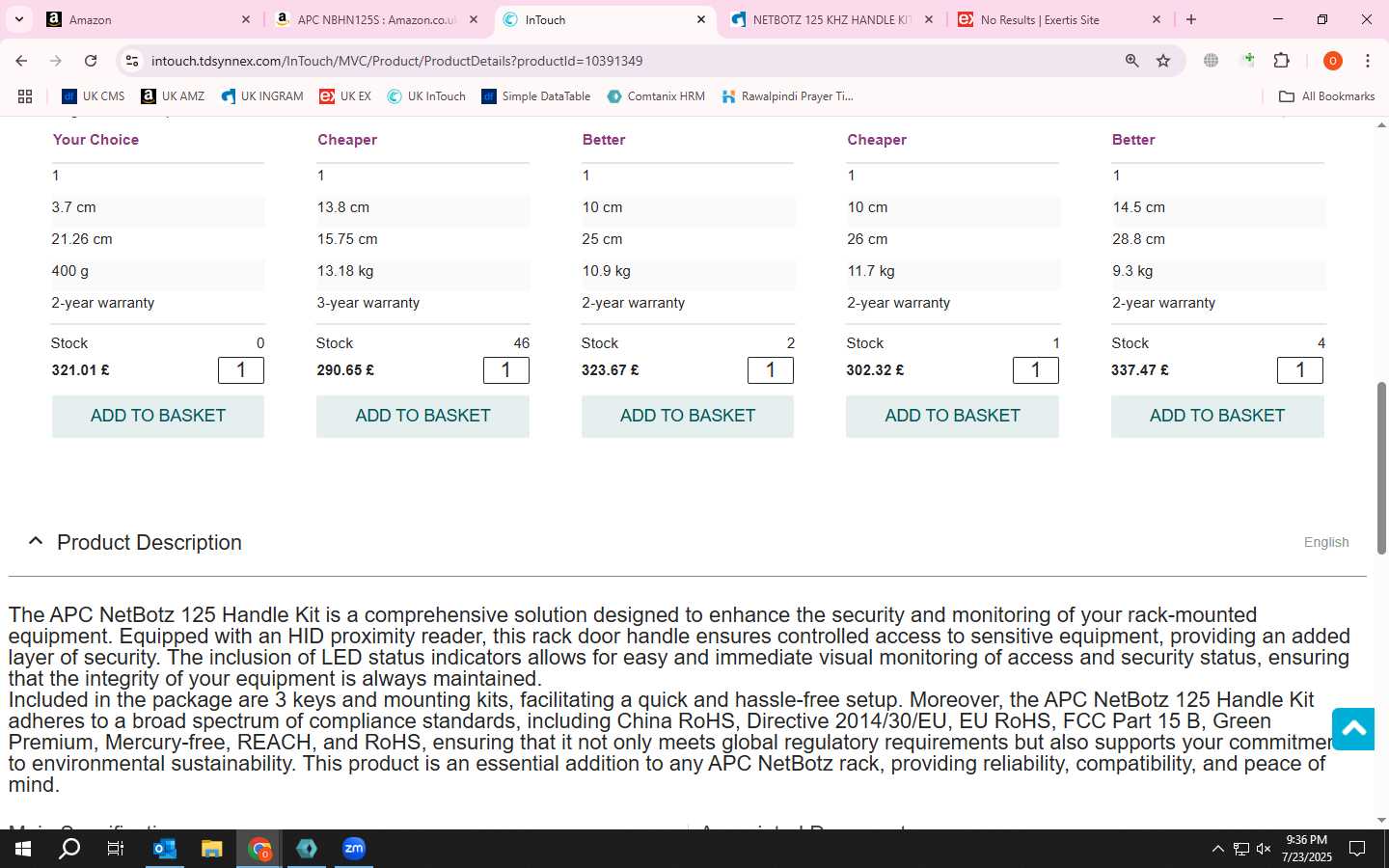Image resolution: width=1389 pixels, height=868 pixels.
Task: Click quantity field for 337.47 £ item
Action: coord(1300,370)
